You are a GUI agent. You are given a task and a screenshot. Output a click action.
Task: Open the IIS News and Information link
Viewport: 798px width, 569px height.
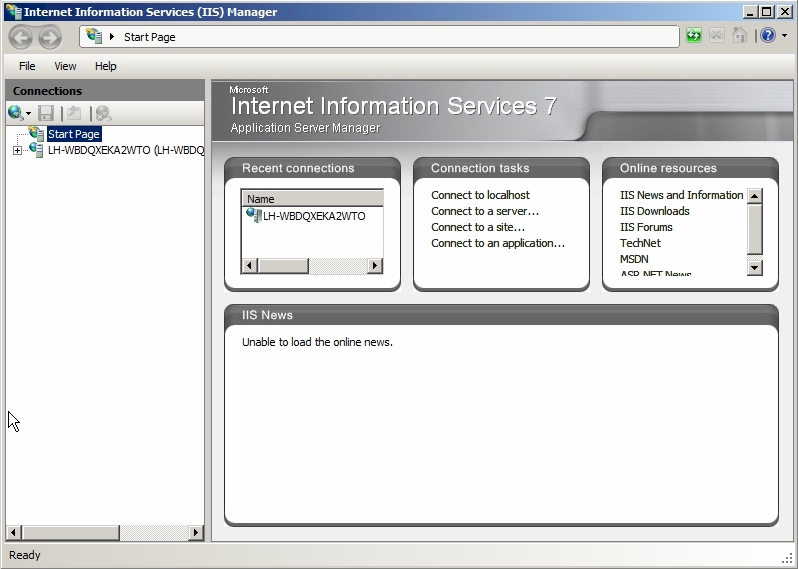coord(681,195)
